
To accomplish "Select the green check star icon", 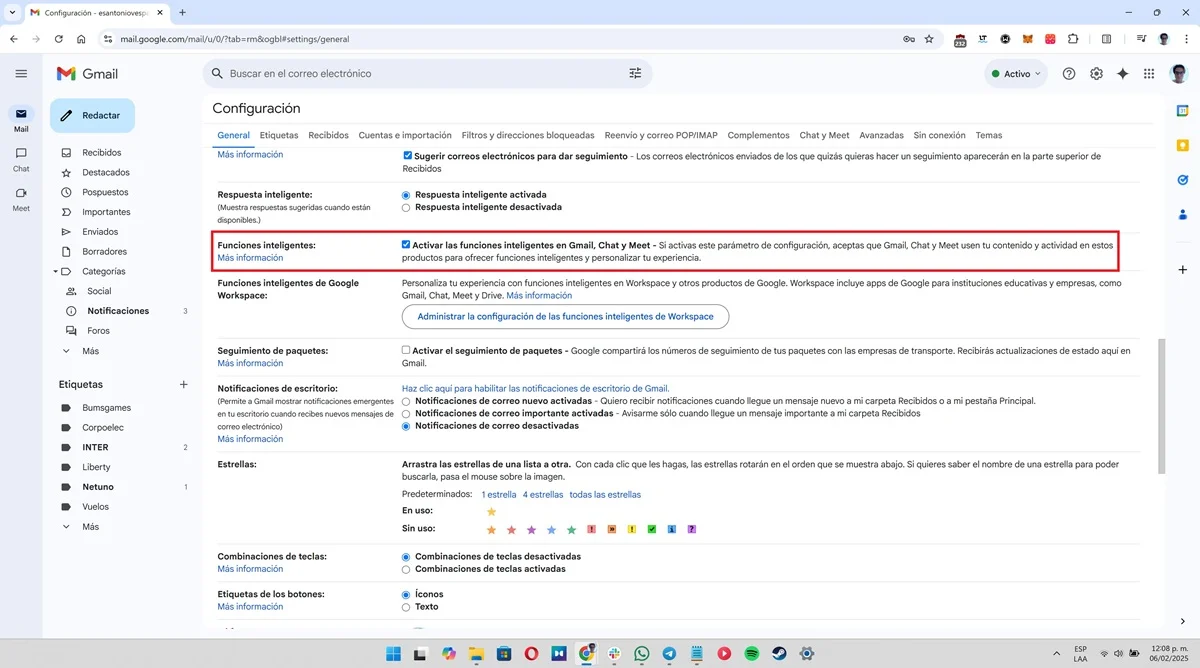I will (652, 529).
